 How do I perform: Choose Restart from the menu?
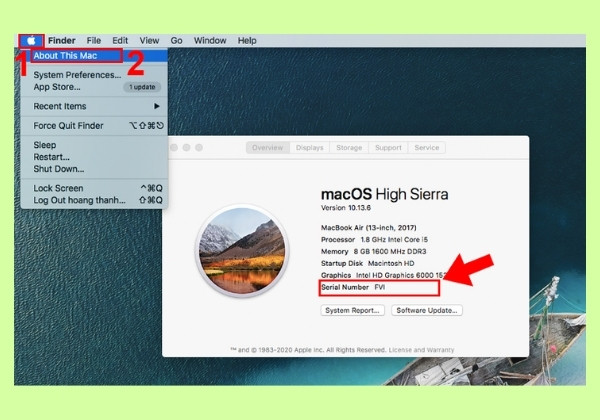pos(95,157)
